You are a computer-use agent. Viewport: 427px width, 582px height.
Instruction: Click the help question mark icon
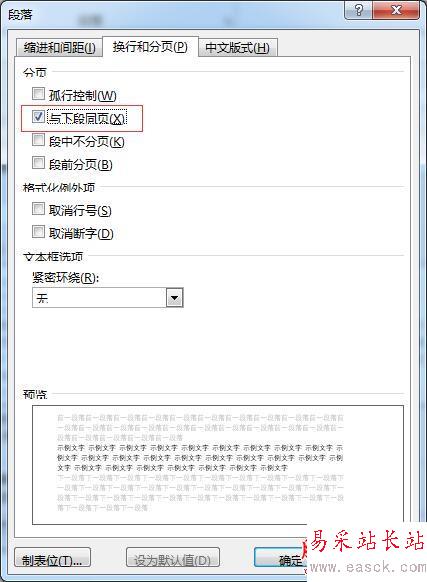(358, 10)
